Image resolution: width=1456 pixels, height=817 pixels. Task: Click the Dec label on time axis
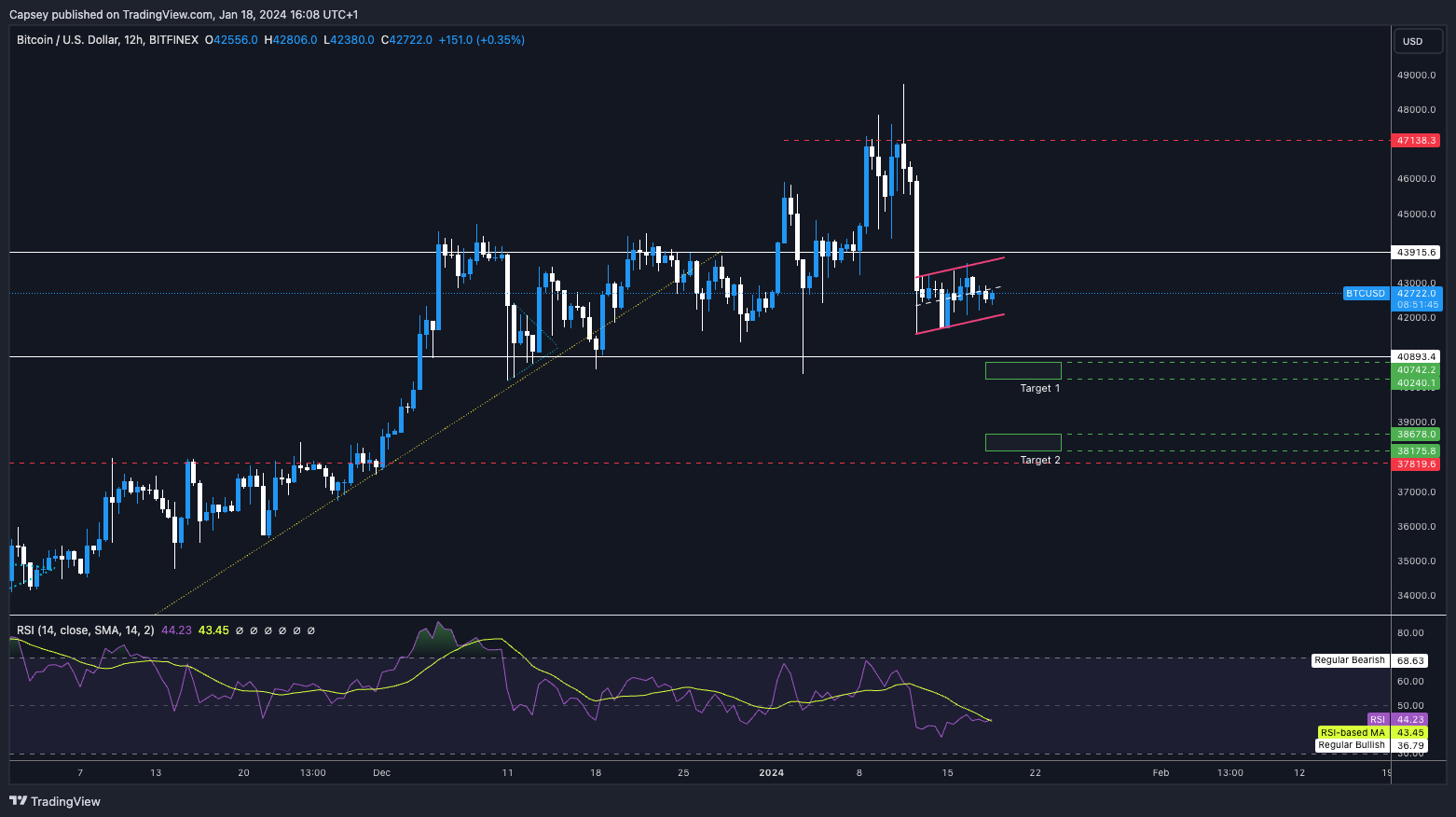tap(381, 772)
